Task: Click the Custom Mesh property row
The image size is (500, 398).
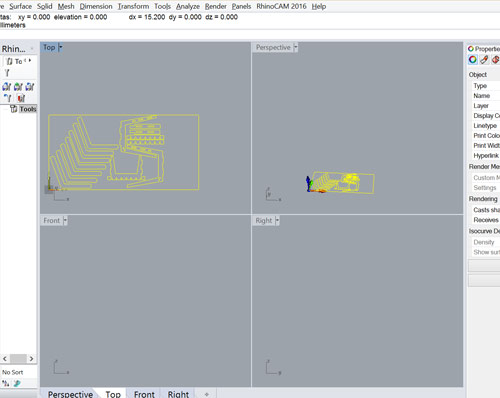Action: tap(486, 178)
